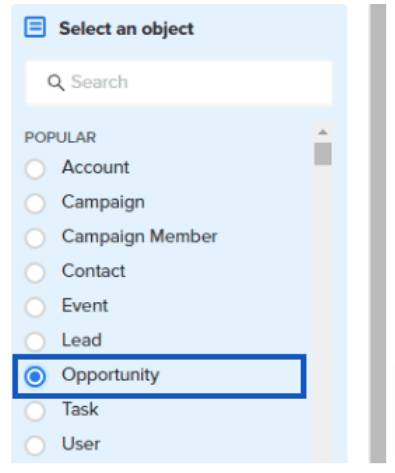
Task: Click the selected Opportunity radio button
Action: [35, 376]
